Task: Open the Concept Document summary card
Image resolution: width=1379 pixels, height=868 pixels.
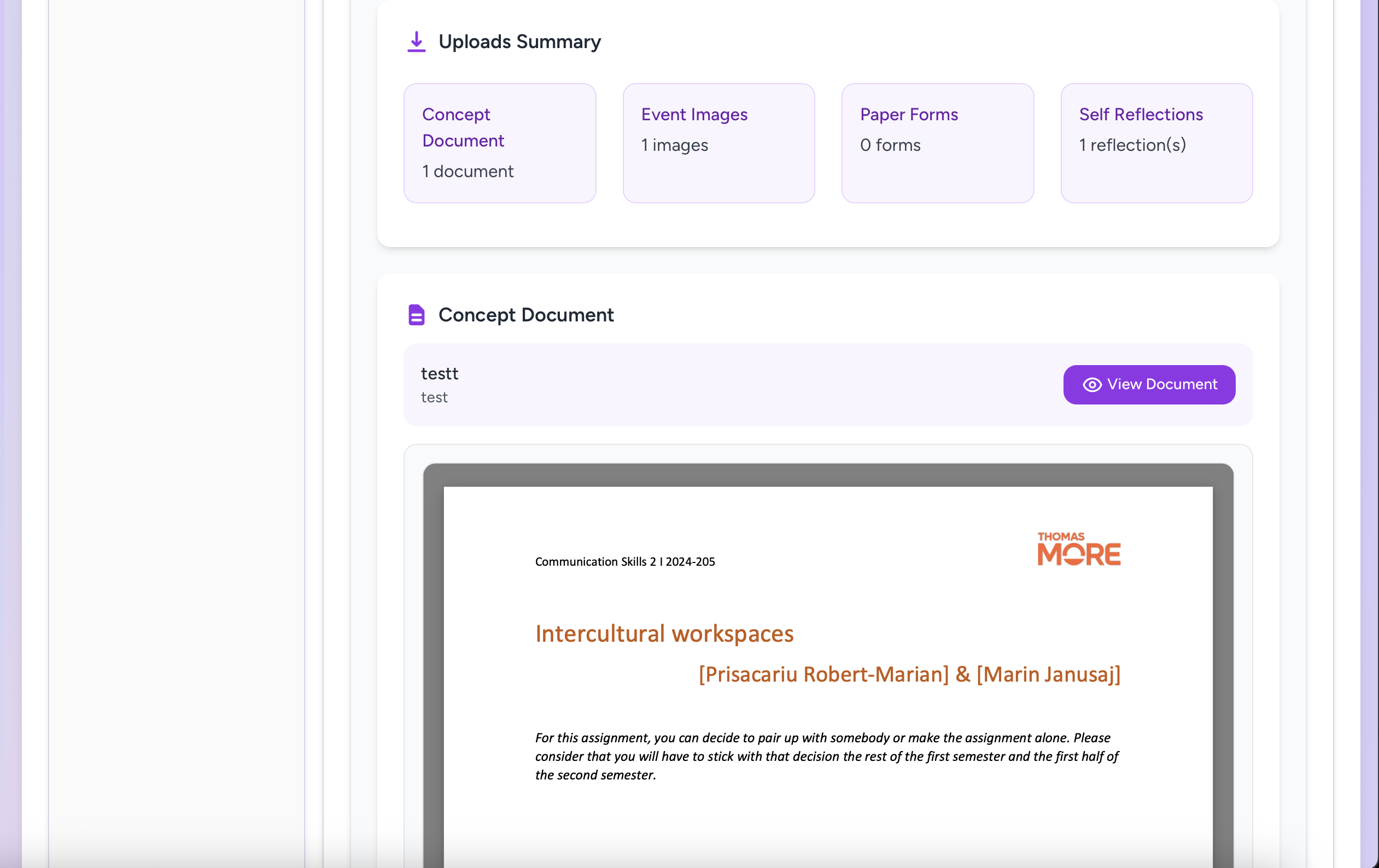Action: [499, 143]
